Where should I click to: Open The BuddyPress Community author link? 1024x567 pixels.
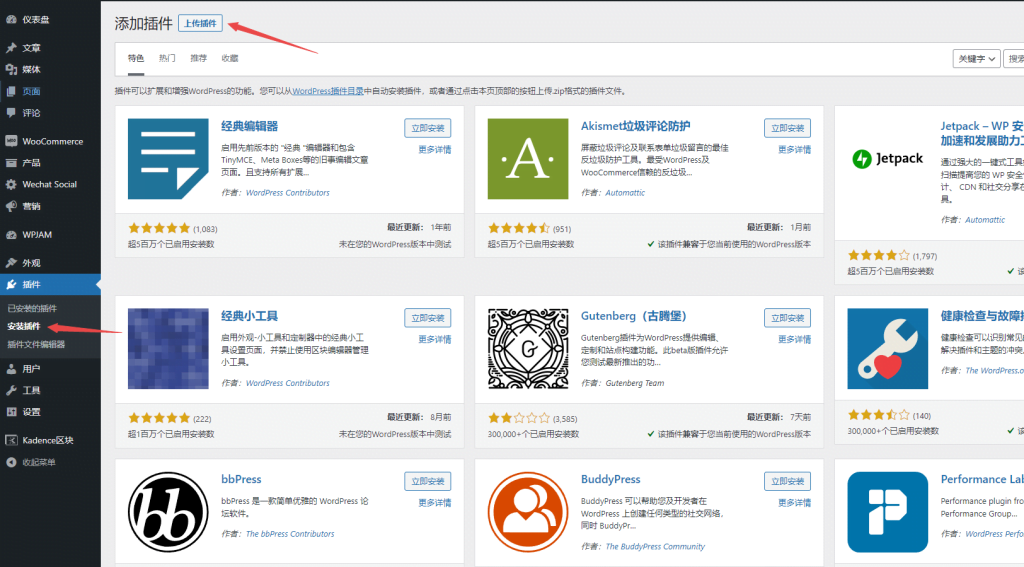(655, 547)
